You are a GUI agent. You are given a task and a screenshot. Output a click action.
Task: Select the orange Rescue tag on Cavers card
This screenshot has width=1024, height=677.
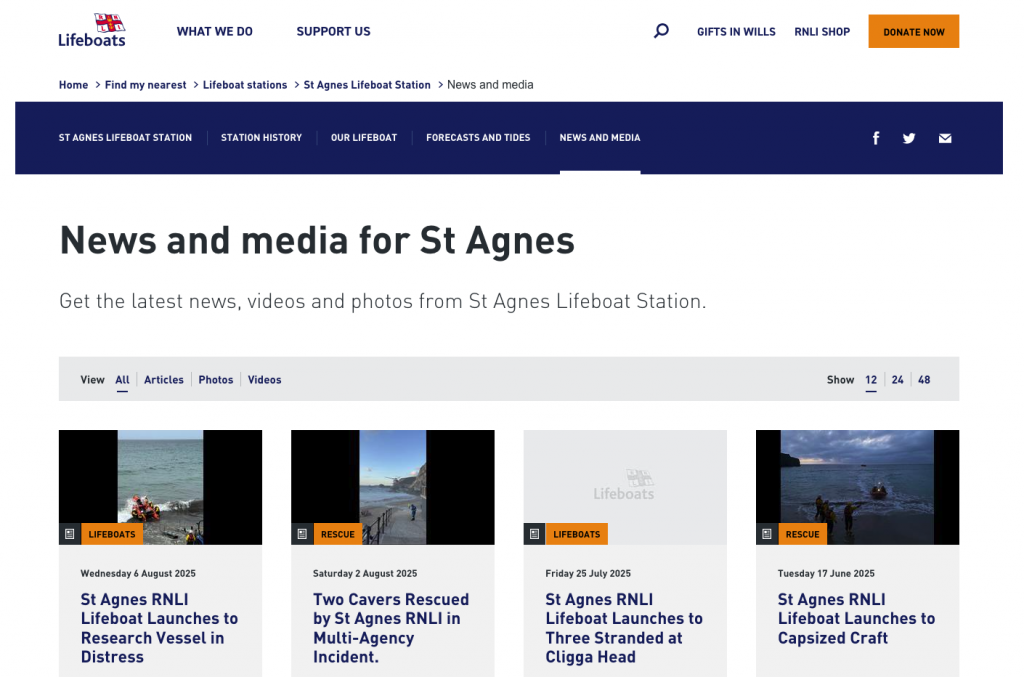pos(338,534)
